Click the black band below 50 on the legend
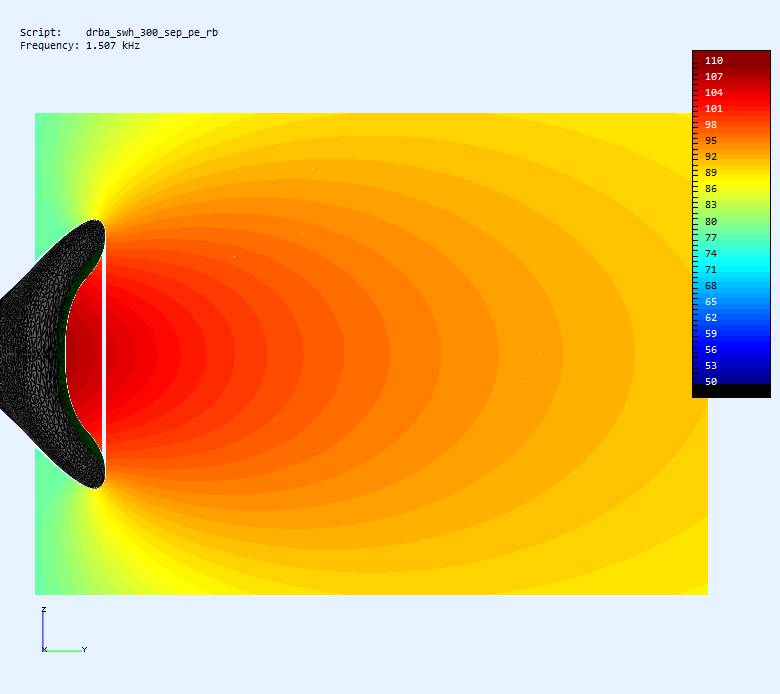The height and width of the screenshot is (694, 780). coord(731,391)
